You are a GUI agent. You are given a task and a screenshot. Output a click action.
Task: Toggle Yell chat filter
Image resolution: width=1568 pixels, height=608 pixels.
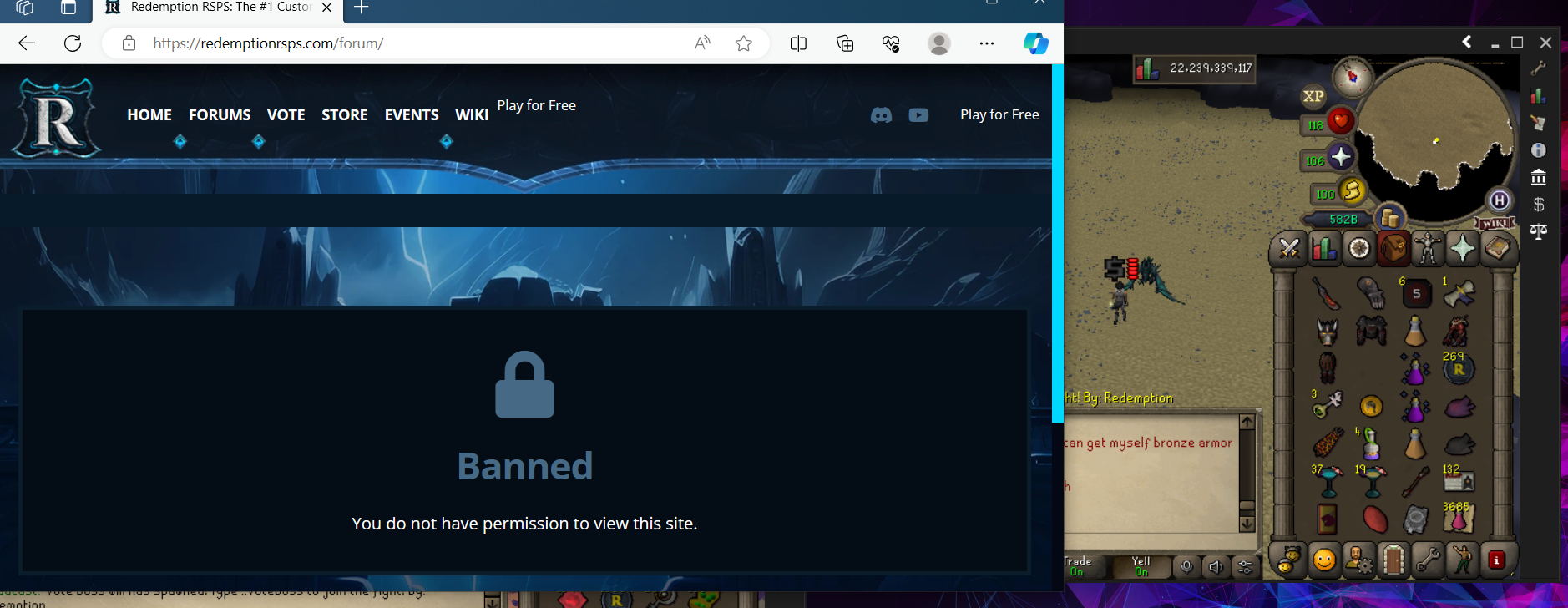1141,566
